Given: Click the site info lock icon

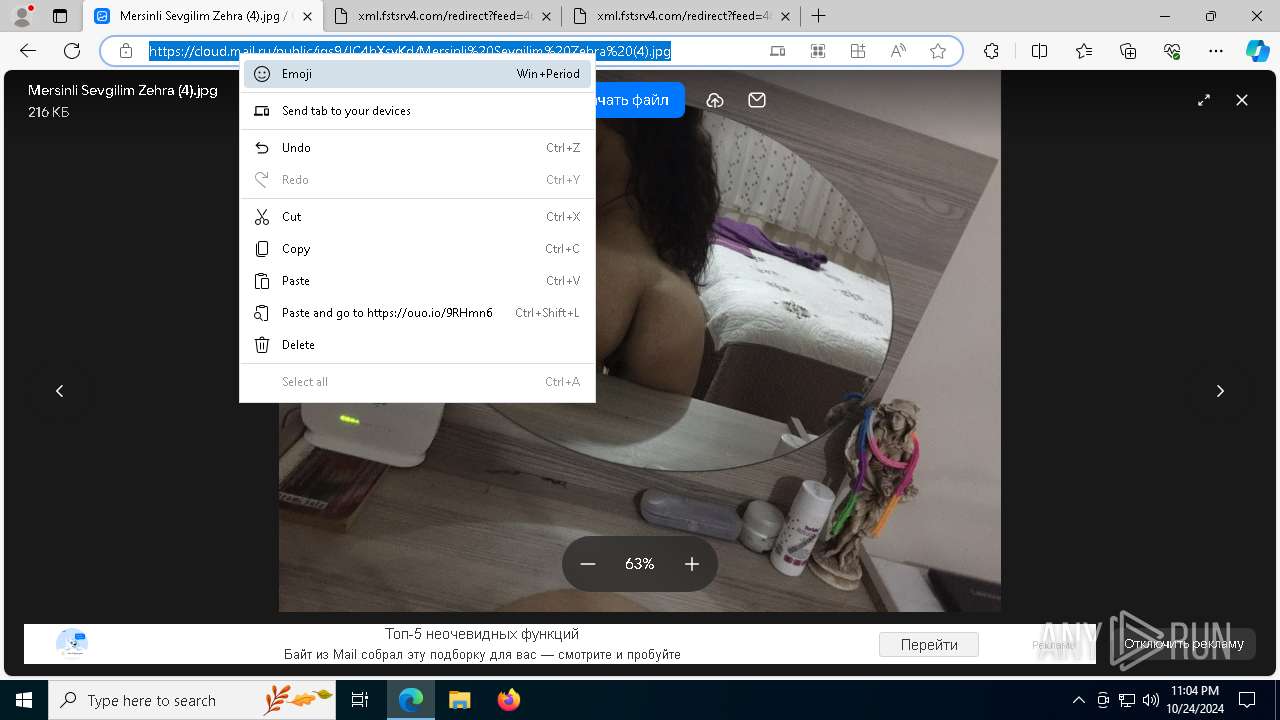Looking at the screenshot, I should click(x=126, y=51).
